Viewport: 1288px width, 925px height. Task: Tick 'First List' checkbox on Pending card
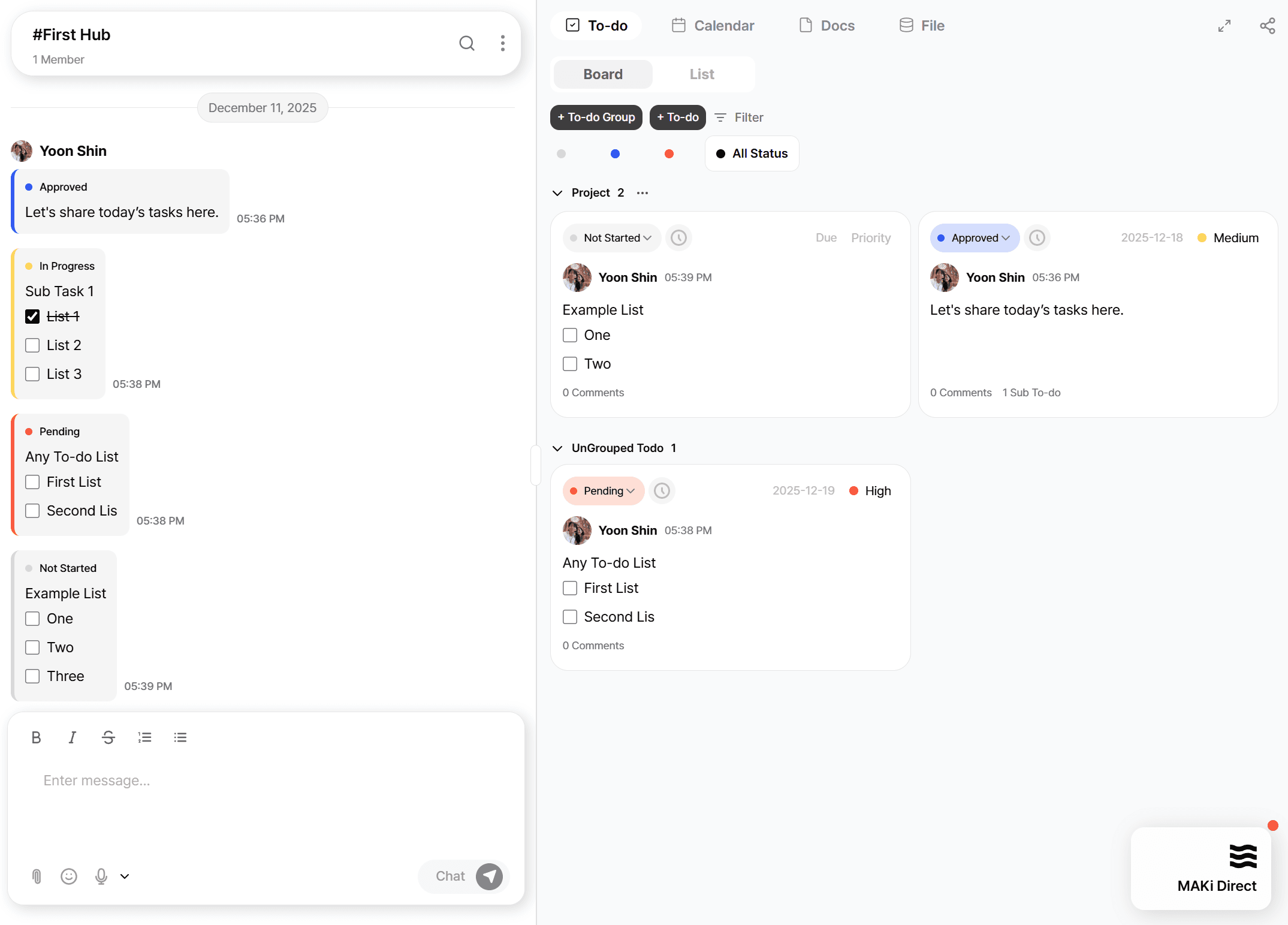pyautogui.click(x=569, y=588)
